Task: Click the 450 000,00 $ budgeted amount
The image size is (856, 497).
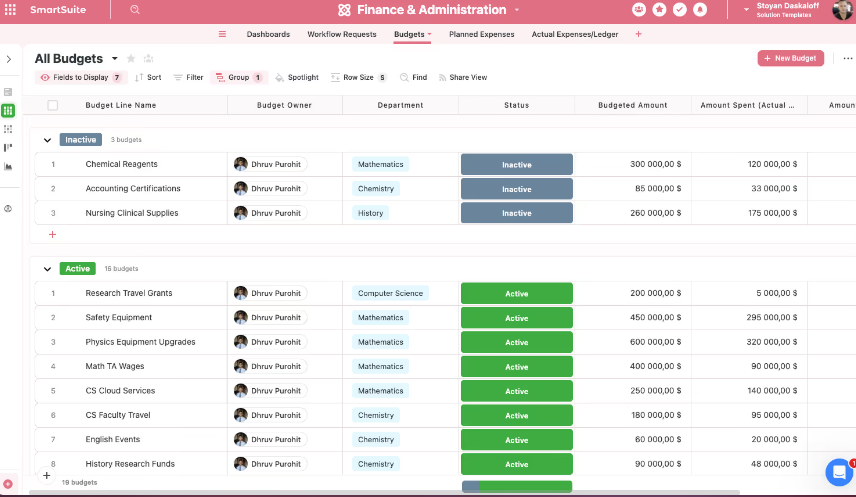Action: coord(655,317)
